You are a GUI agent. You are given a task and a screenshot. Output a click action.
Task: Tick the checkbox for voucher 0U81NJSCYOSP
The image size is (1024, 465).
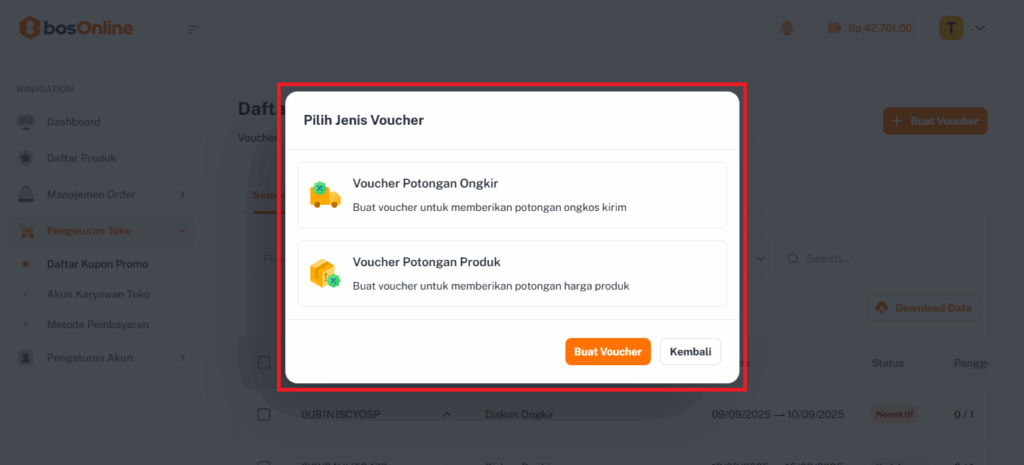click(264, 415)
